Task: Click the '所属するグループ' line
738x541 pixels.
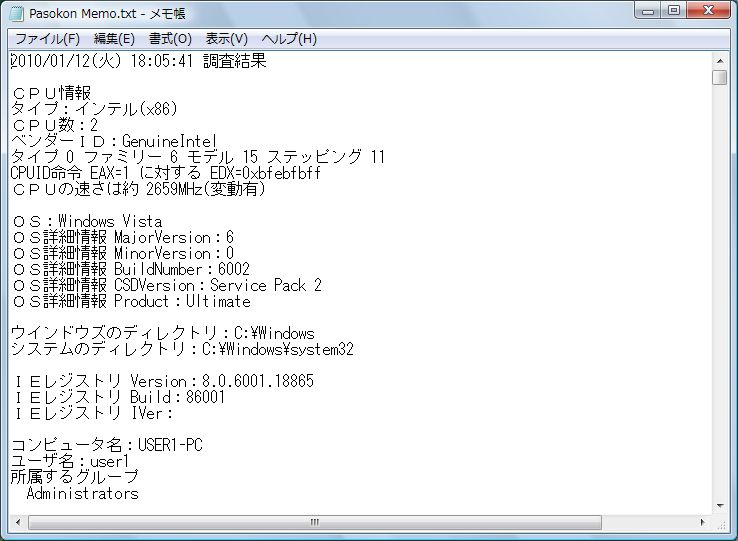Action: (x=74, y=477)
